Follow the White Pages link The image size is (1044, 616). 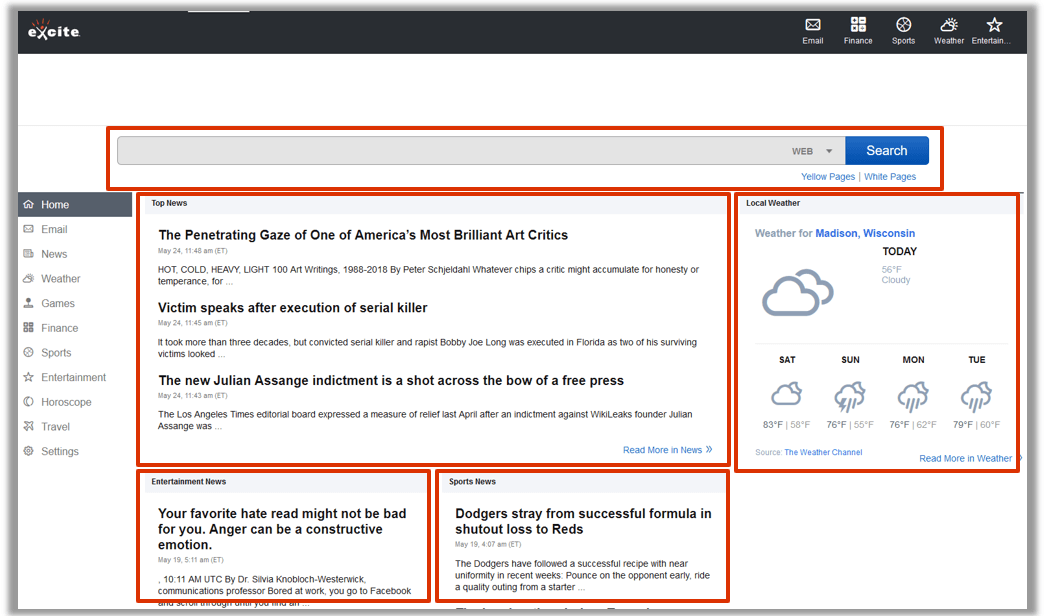tap(889, 177)
